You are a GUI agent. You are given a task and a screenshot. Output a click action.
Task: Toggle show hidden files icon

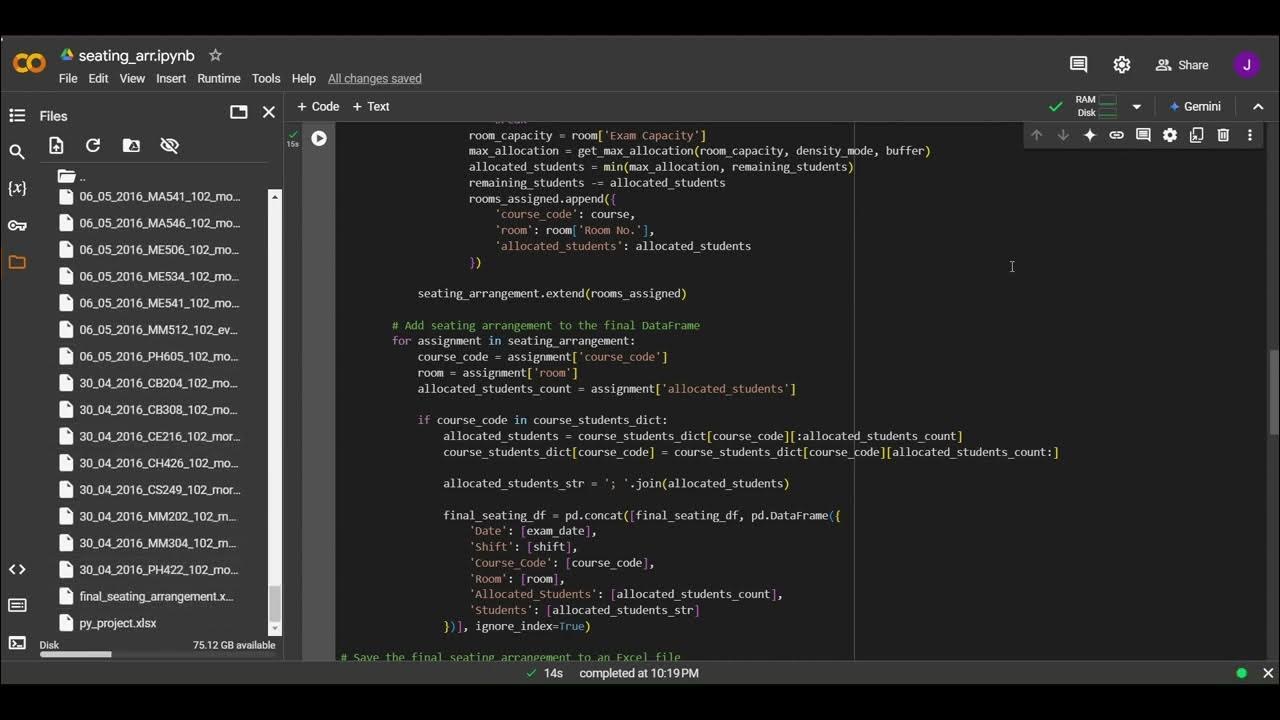[x=169, y=146]
